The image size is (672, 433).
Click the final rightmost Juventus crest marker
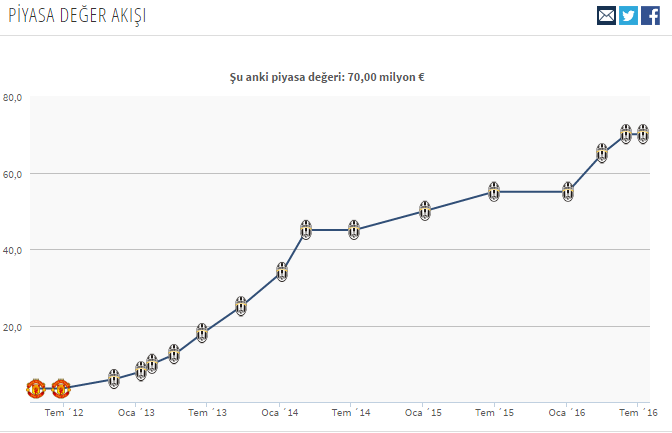point(642,134)
